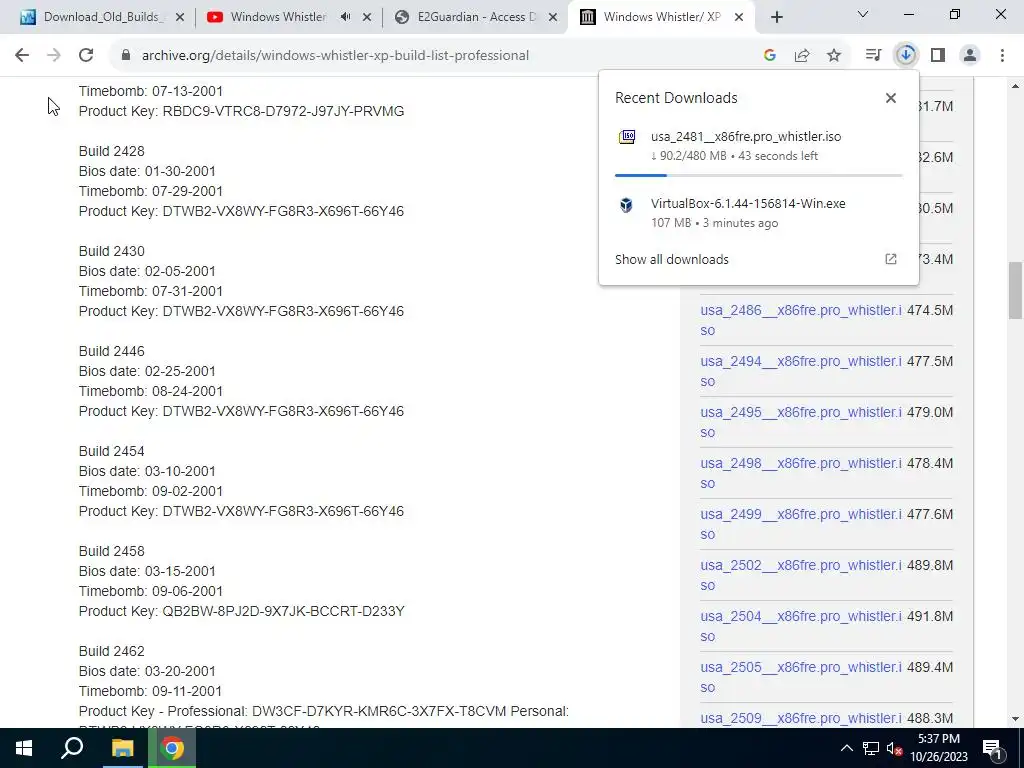This screenshot has height=768, width=1024.
Task: Close the Download_Old_Builds tab
Action: [180, 18]
